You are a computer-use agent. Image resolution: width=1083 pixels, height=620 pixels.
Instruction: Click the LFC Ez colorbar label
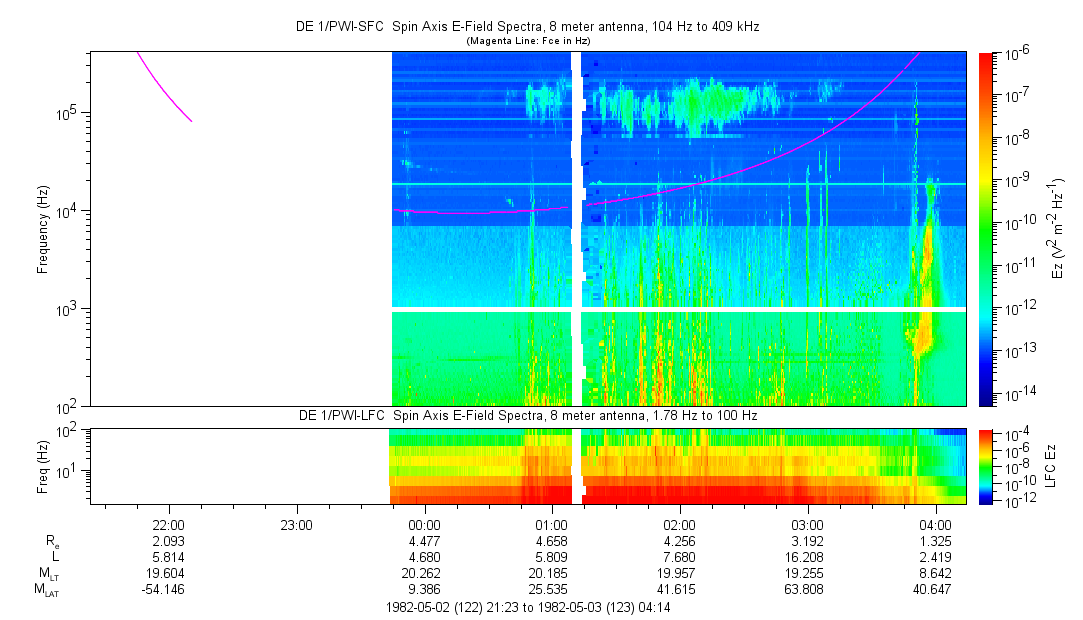[x=1050, y=465]
